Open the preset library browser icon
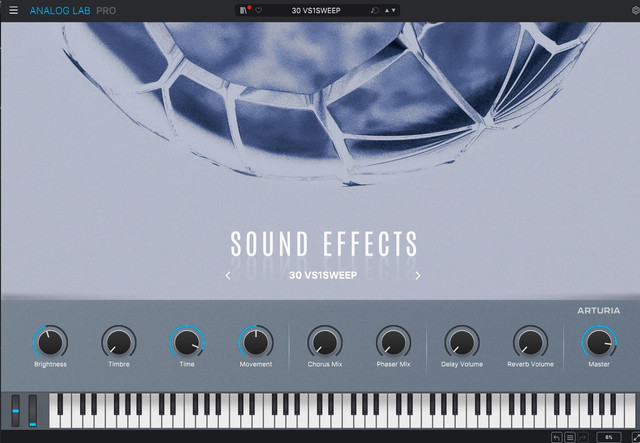640x443 pixels. click(x=243, y=10)
